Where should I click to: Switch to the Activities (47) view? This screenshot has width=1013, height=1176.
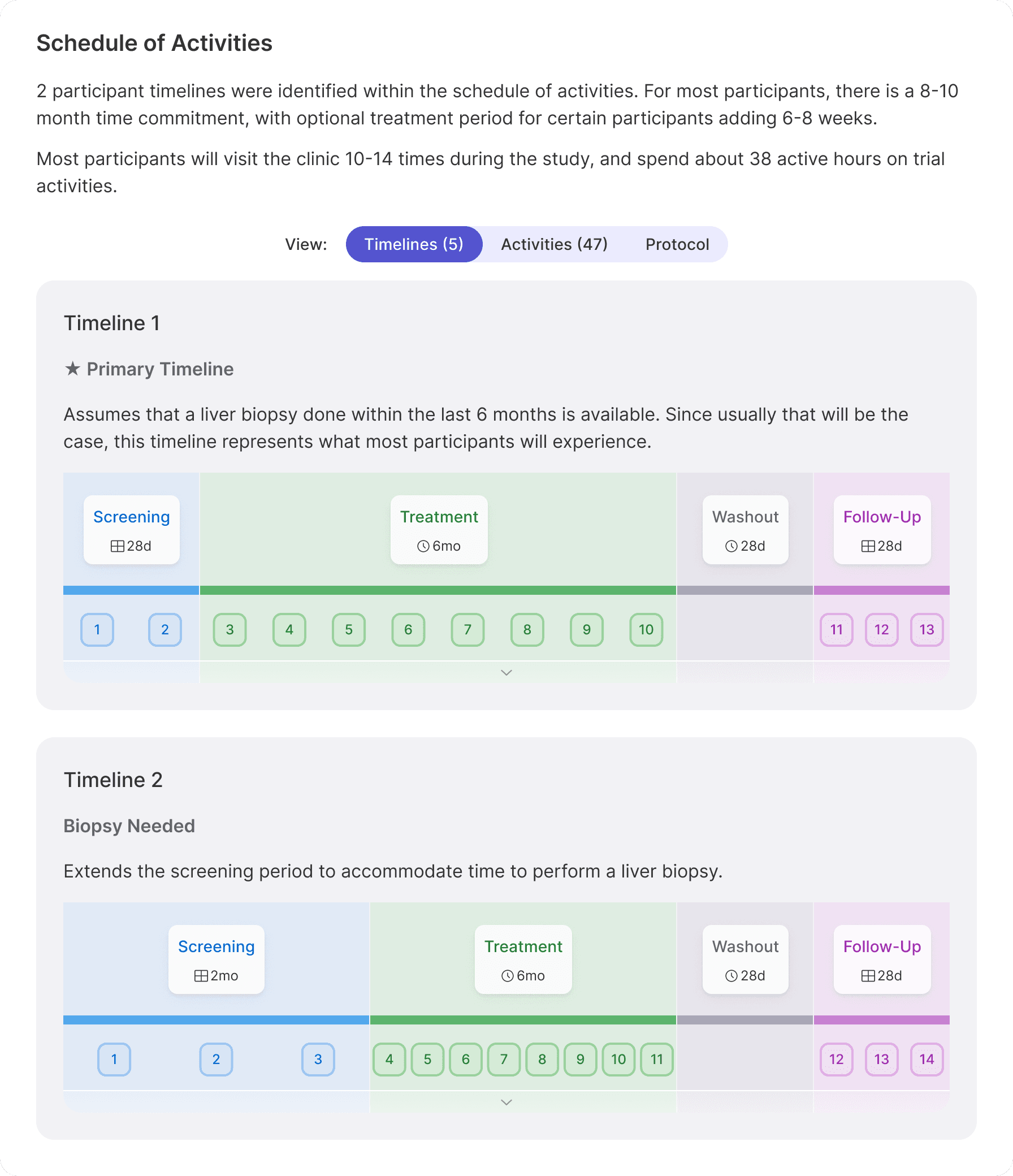554,244
